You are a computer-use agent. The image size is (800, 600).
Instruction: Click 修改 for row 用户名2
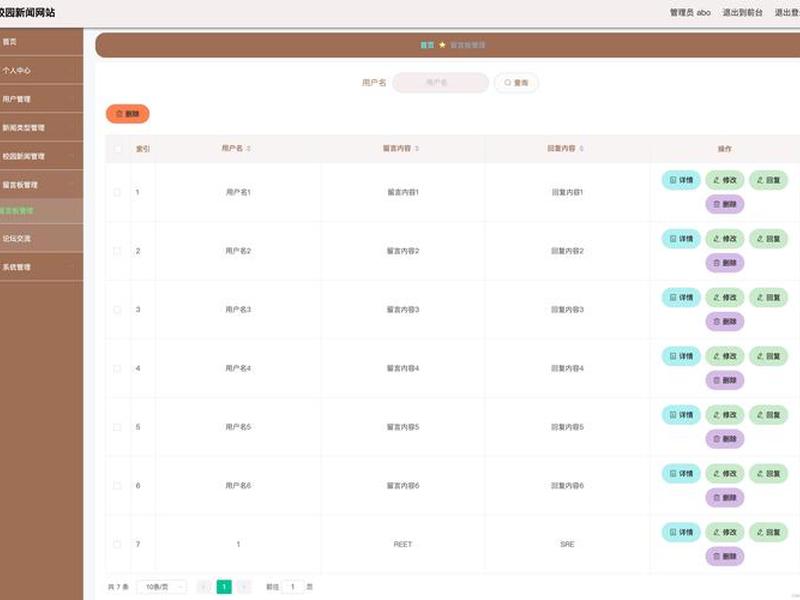tap(724, 239)
